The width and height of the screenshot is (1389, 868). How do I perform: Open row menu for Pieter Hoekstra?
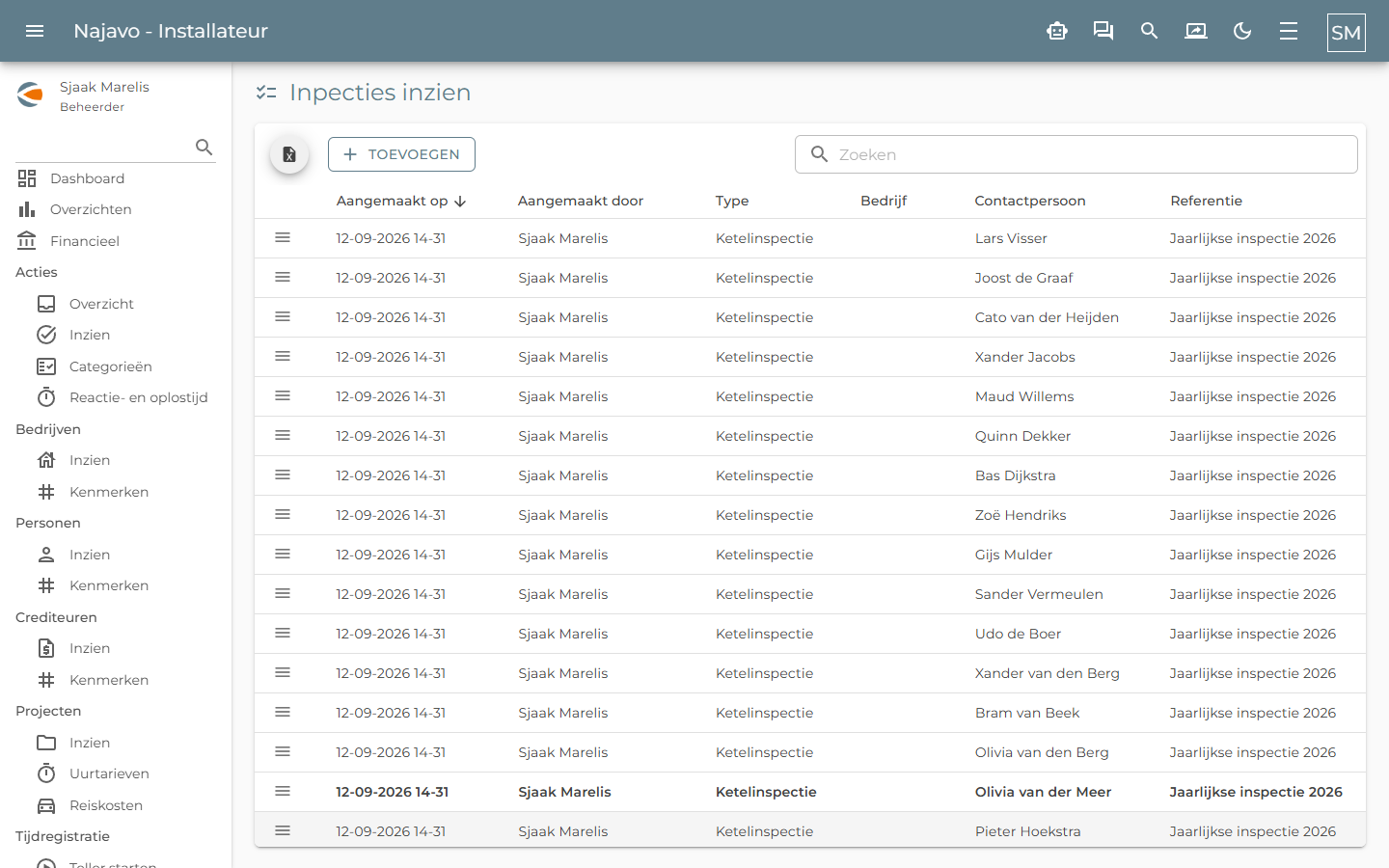(283, 830)
